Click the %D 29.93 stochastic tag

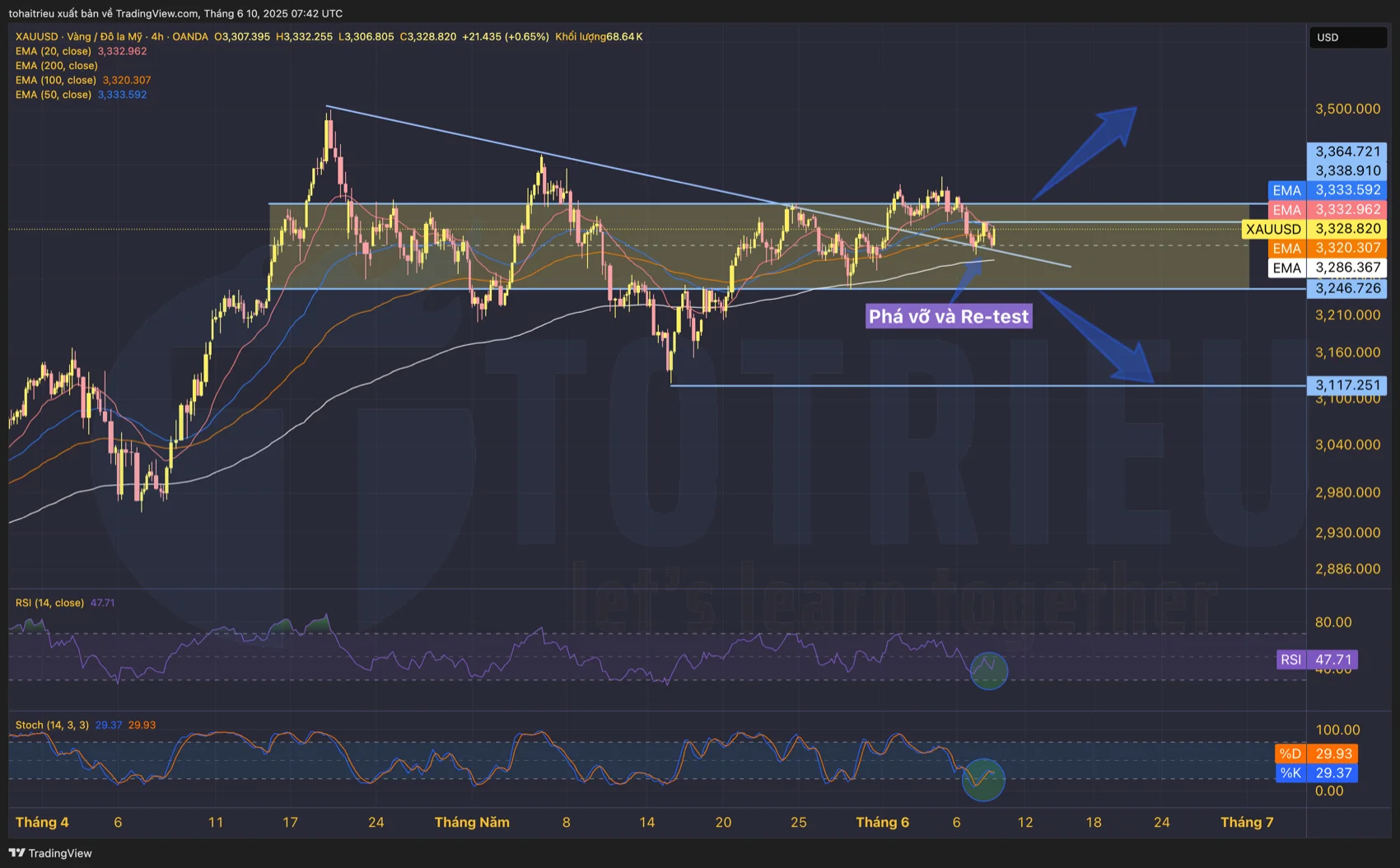(1316, 754)
